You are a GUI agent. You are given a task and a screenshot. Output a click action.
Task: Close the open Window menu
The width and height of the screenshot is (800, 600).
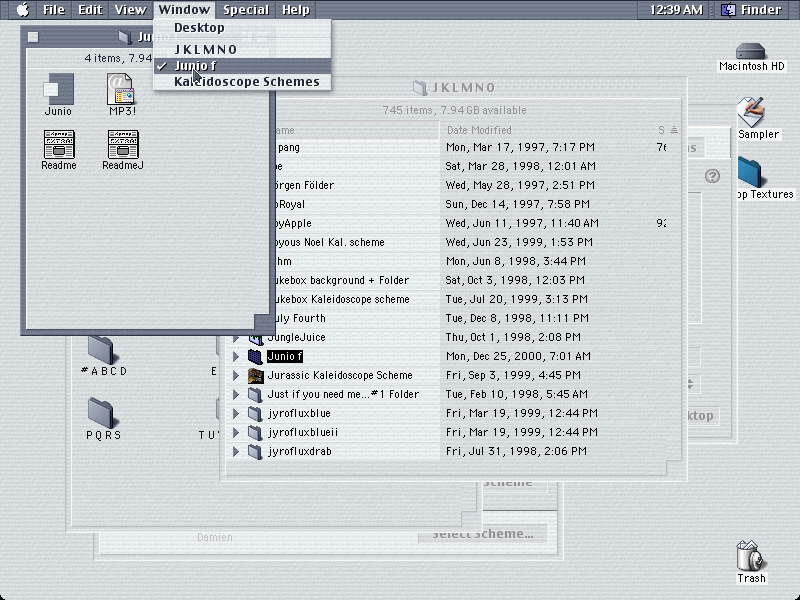click(184, 10)
